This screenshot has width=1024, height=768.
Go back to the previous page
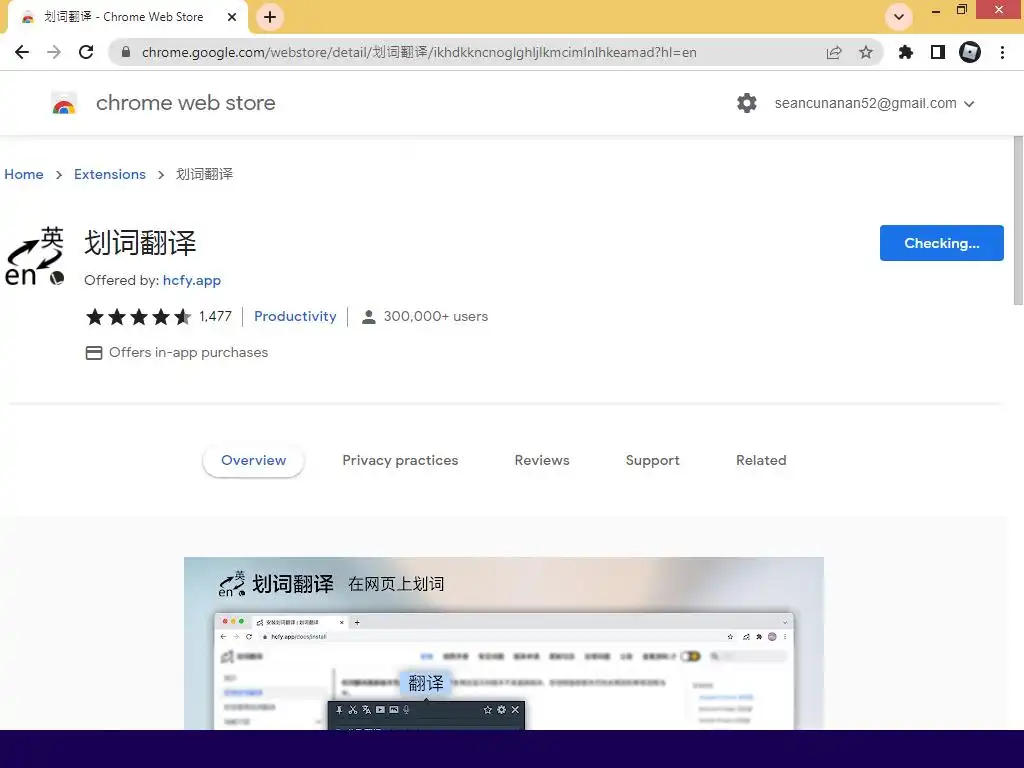[x=22, y=52]
